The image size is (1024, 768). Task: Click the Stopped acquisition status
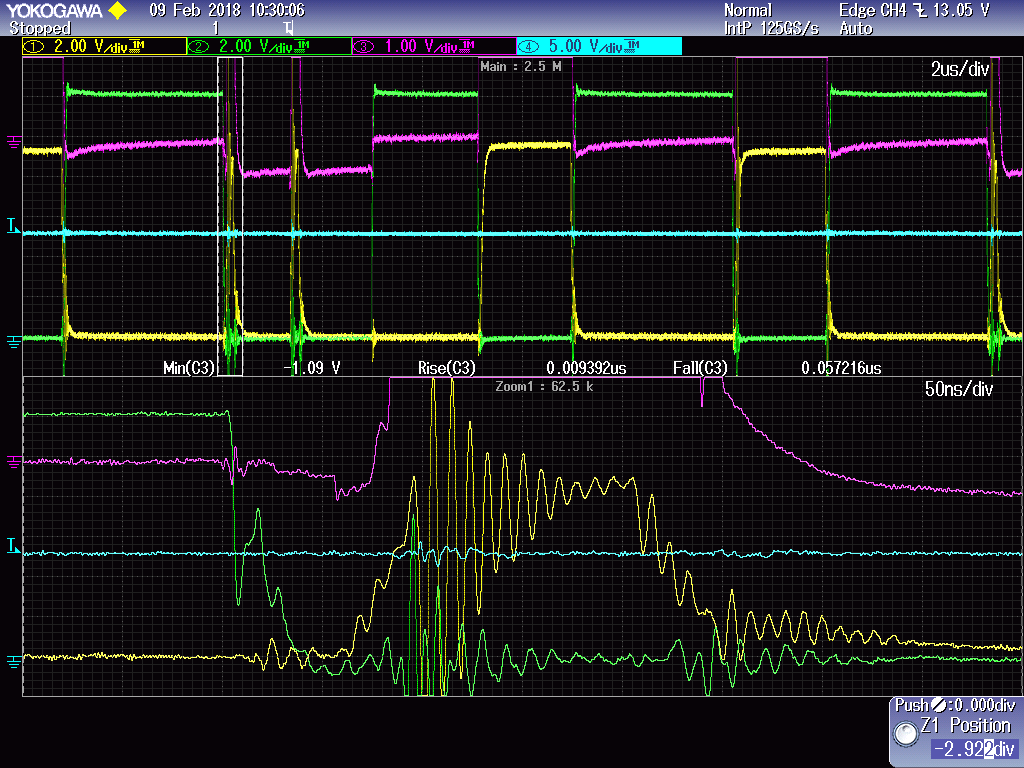40,28
